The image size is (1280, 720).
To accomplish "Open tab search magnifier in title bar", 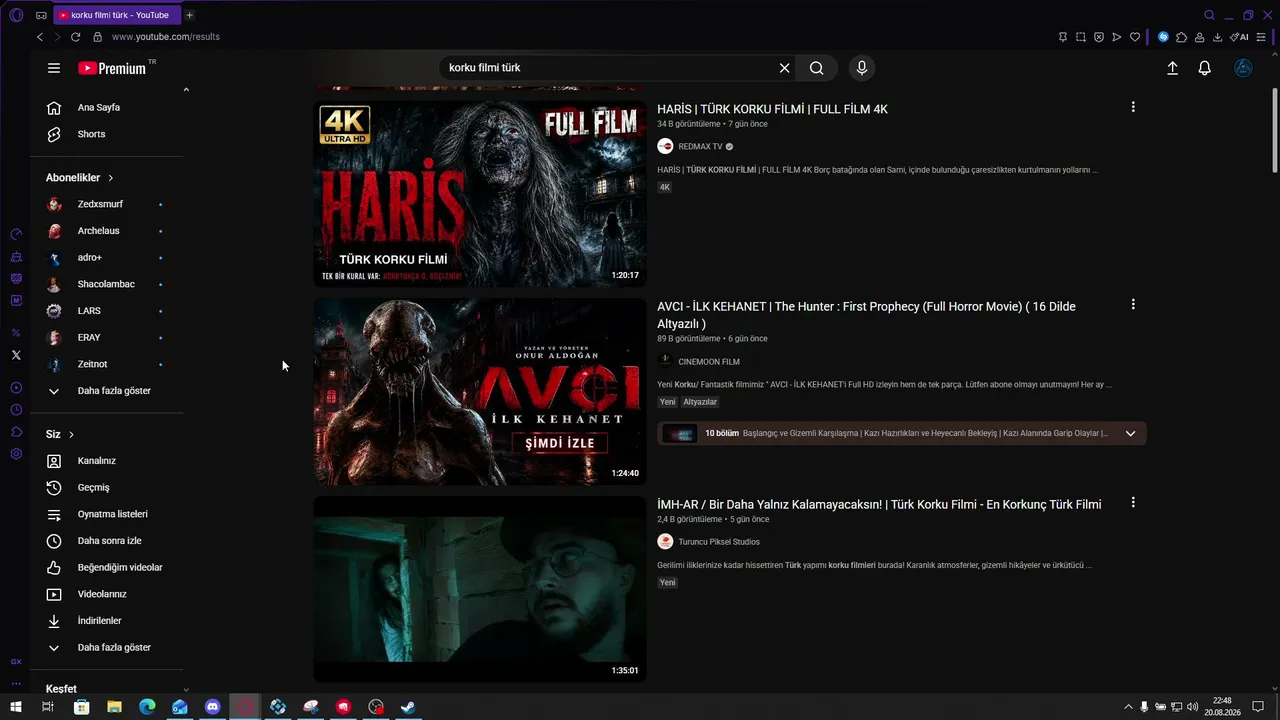I will (x=1210, y=15).
